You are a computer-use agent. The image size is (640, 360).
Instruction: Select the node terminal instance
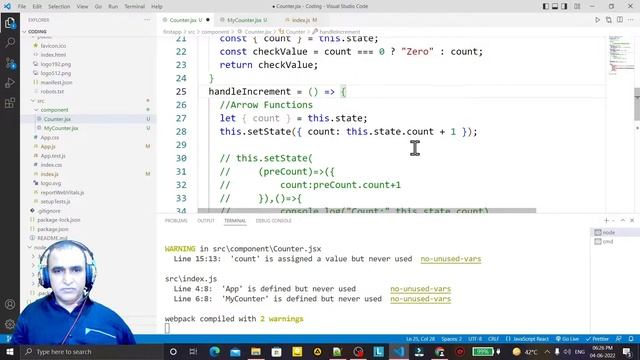pyautogui.click(x=615, y=232)
